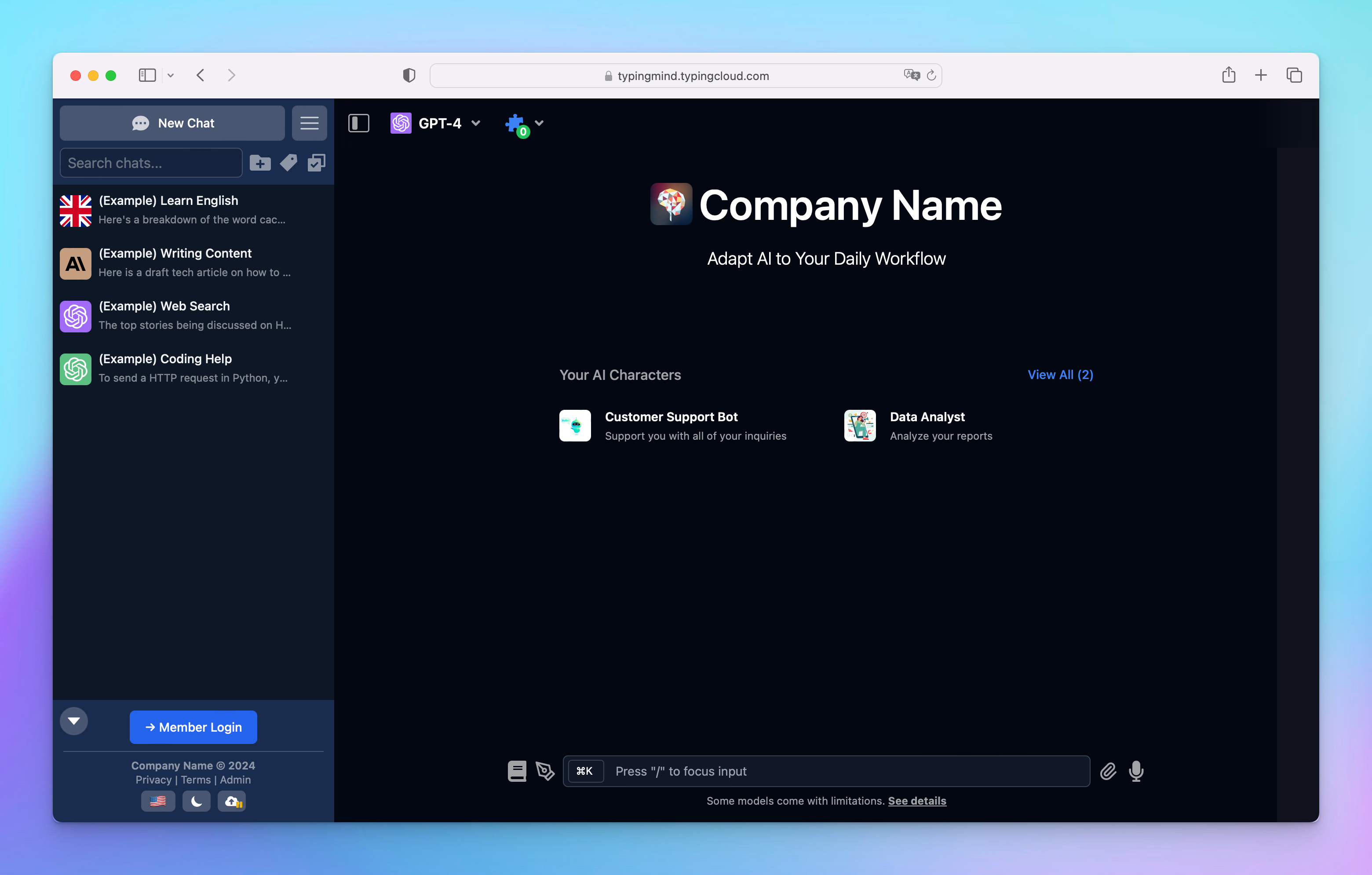Focus the Search chats field
Screen dimensions: 1372x875
[x=151, y=163]
